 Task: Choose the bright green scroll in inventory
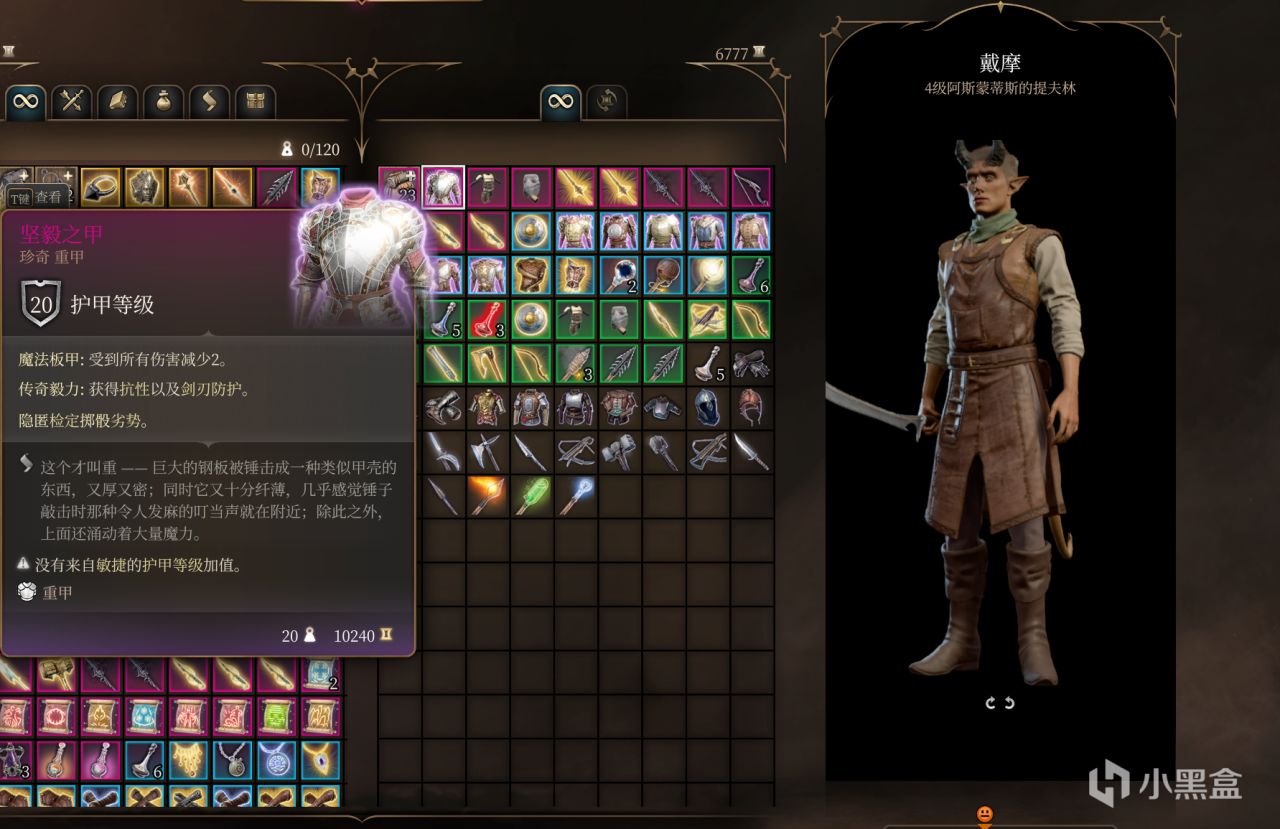pos(276,717)
